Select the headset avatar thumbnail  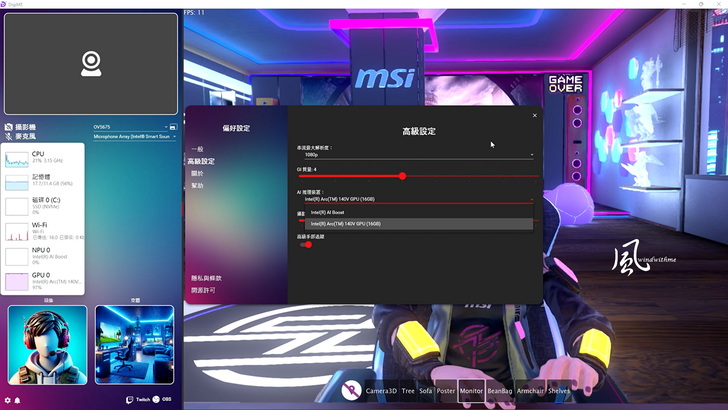[47, 345]
